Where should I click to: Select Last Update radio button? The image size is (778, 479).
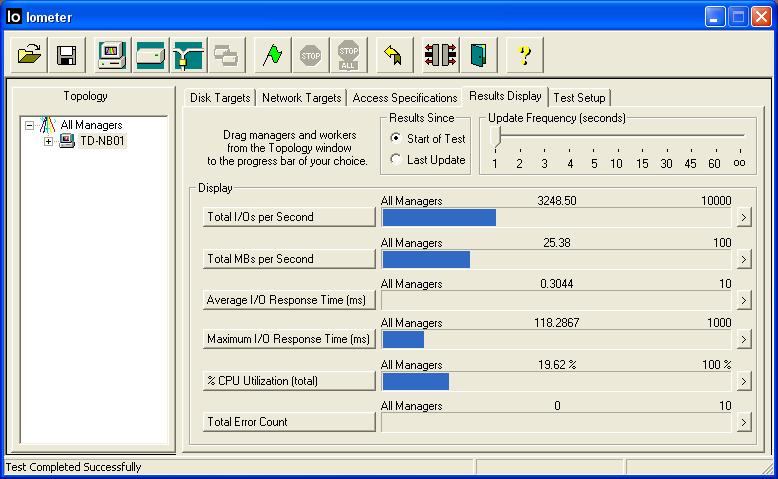[395, 159]
